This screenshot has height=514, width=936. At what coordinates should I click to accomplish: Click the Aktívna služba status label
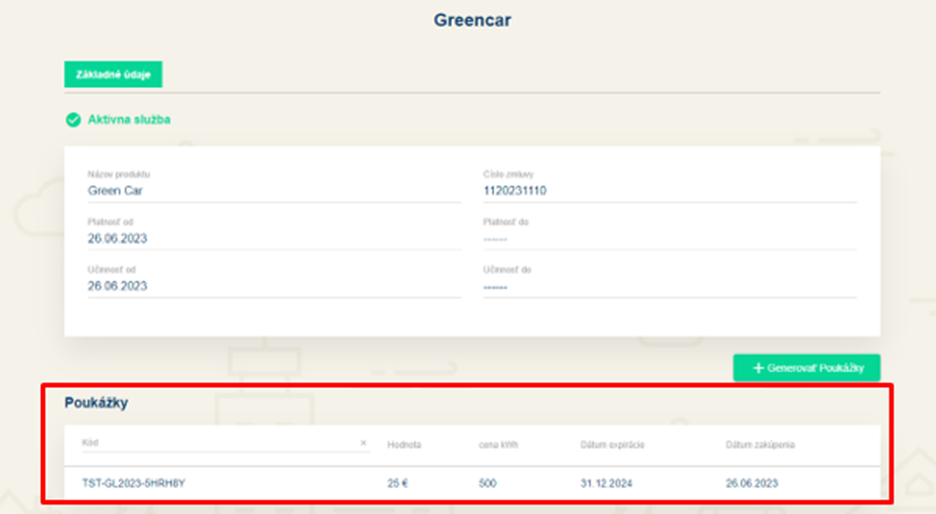(129, 119)
